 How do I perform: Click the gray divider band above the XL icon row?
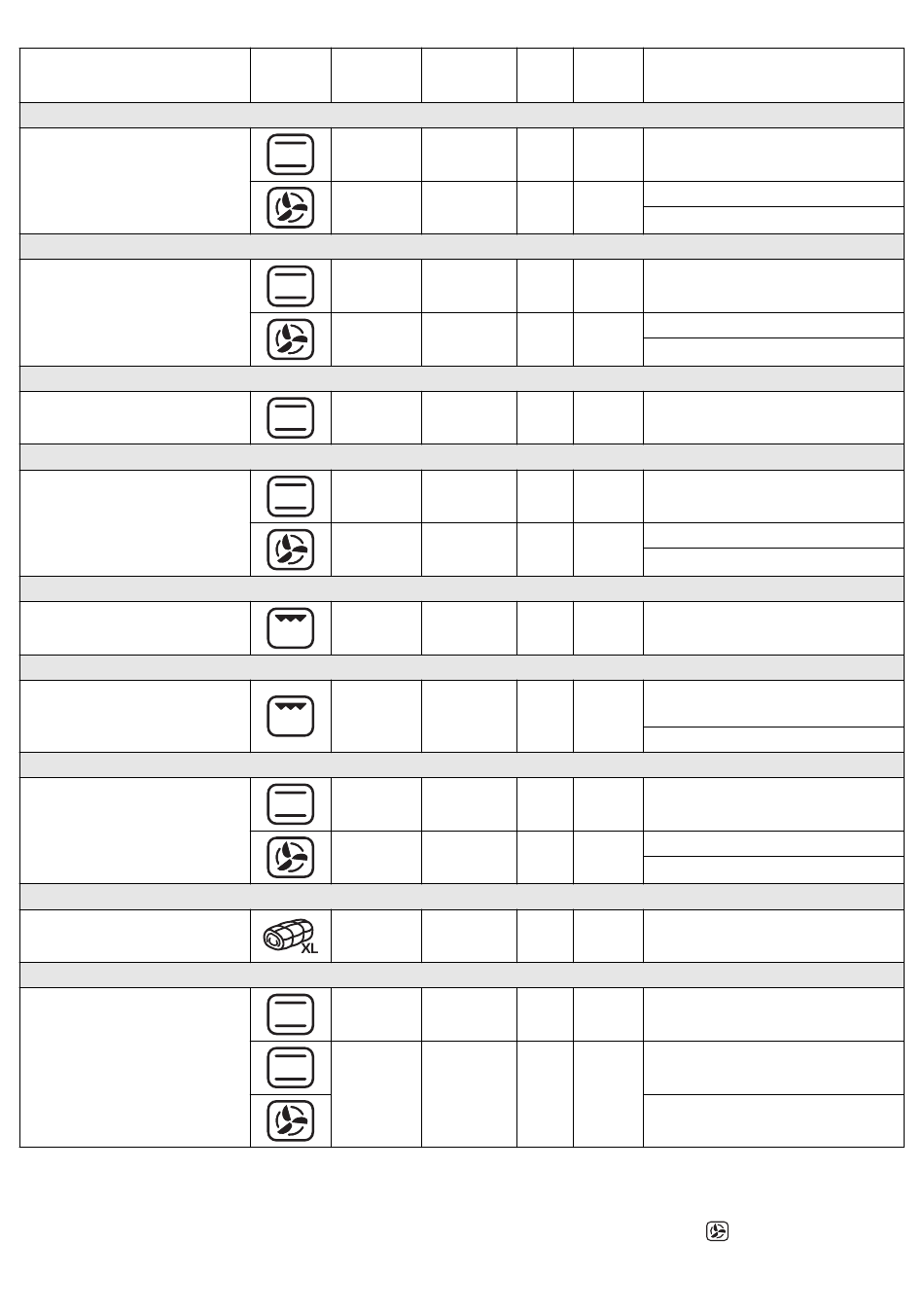pos(462,897)
